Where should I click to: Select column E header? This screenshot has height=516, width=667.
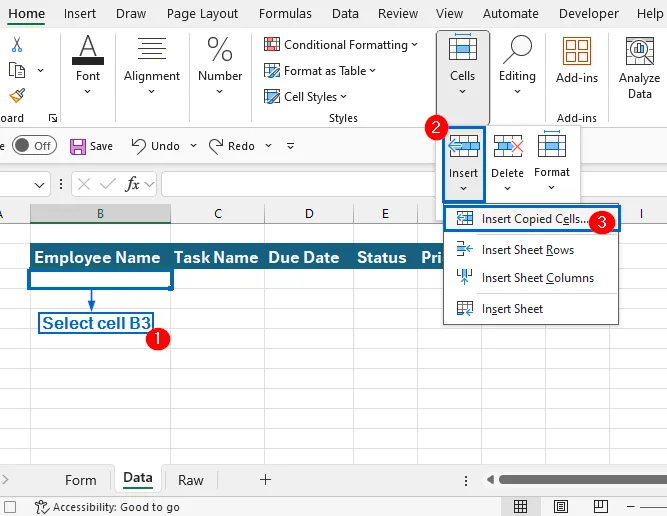click(x=385, y=214)
